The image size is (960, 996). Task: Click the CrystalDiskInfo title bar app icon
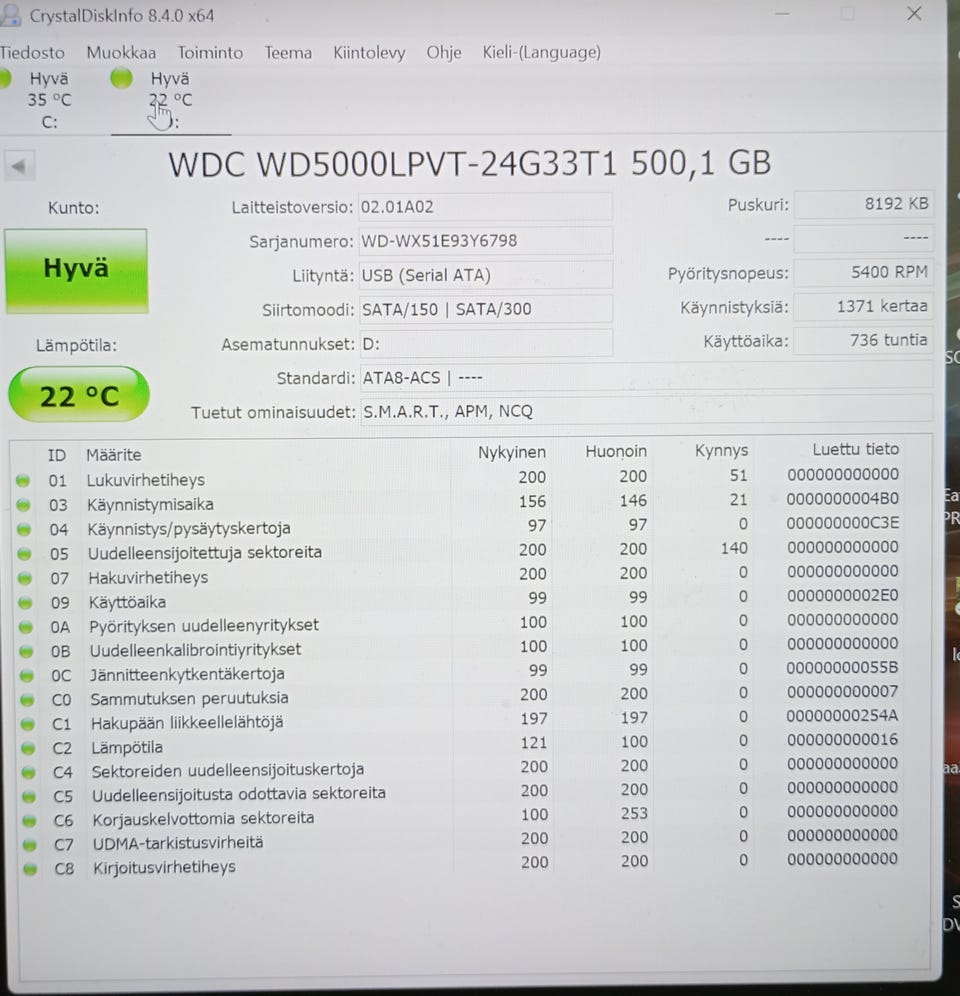(x=10, y=15)
